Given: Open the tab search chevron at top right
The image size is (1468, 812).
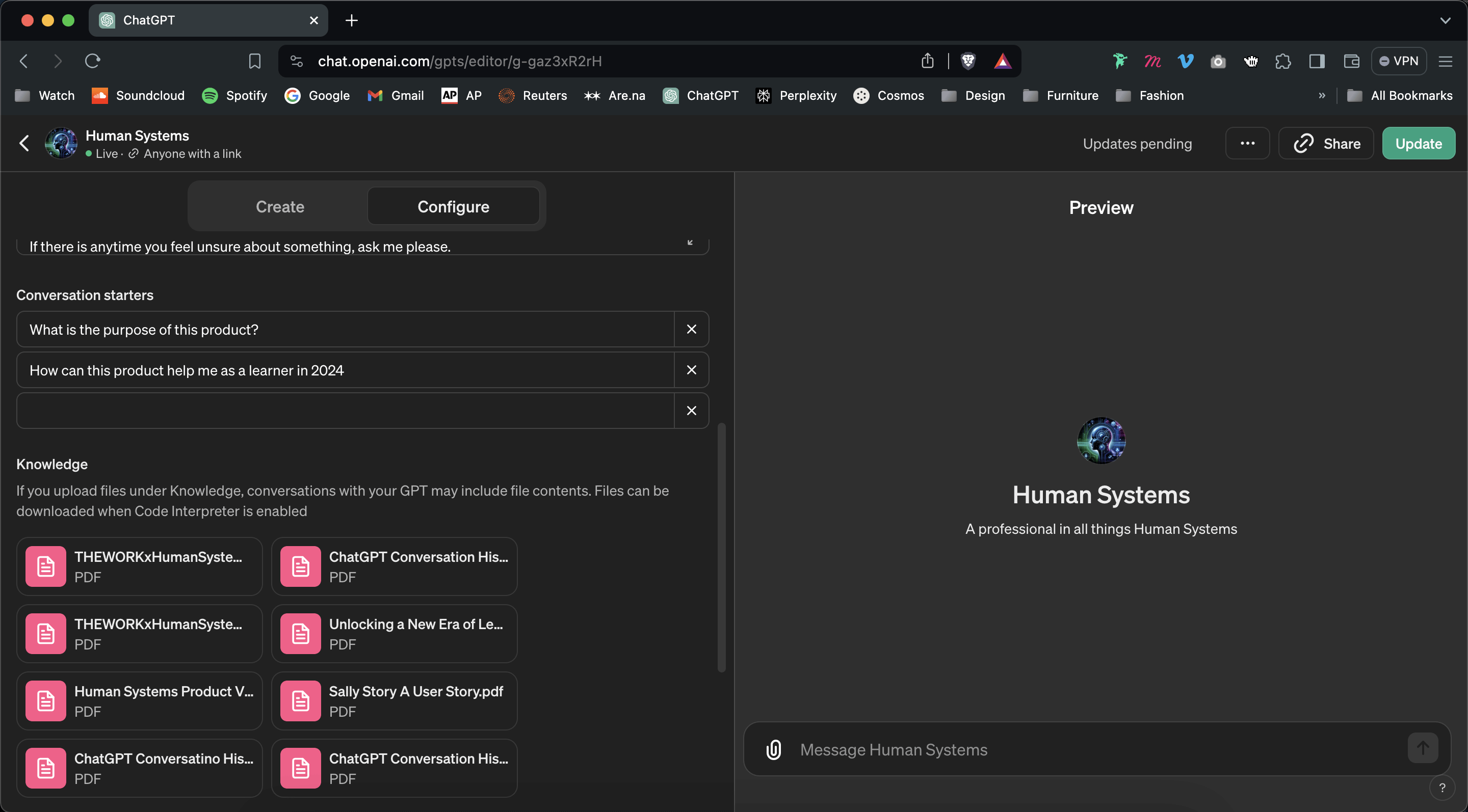Looking at the screenshot, I should pyautogui.click(x=1445, y=20).
